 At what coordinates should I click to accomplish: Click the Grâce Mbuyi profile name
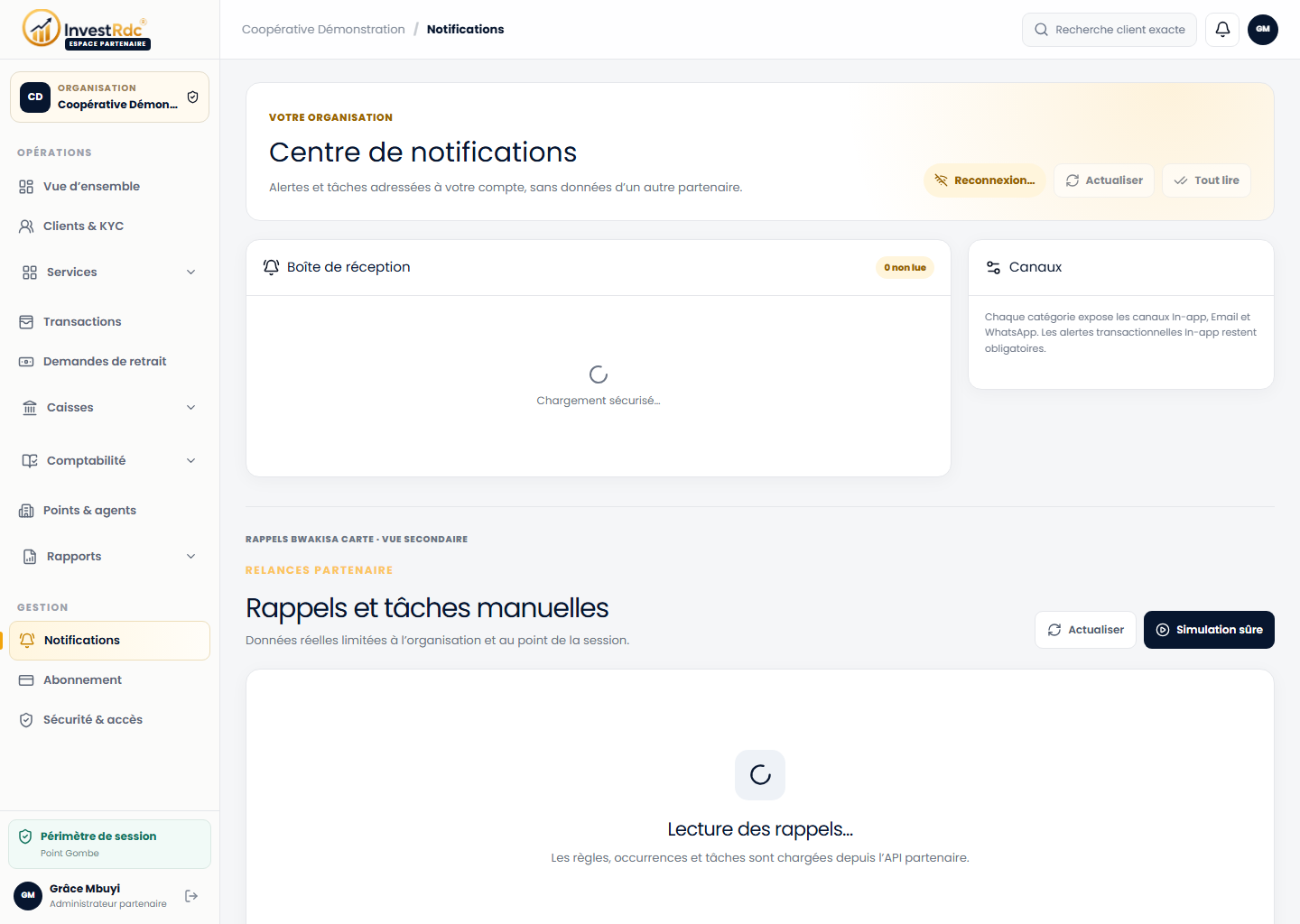85,889
